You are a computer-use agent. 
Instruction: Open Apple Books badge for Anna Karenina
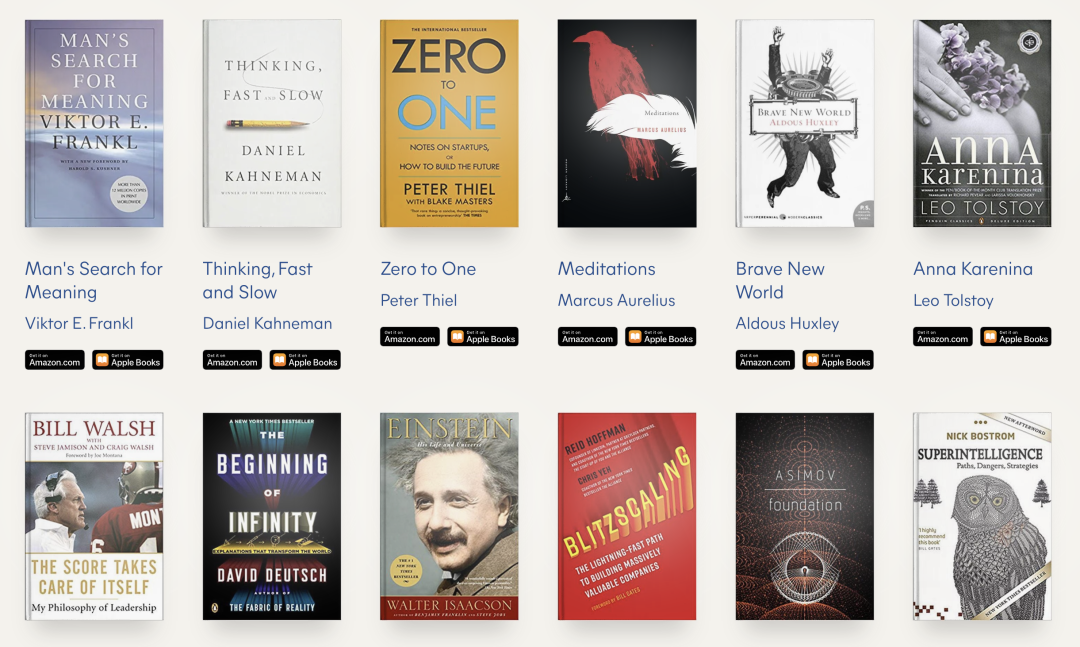coord(1016,337)
